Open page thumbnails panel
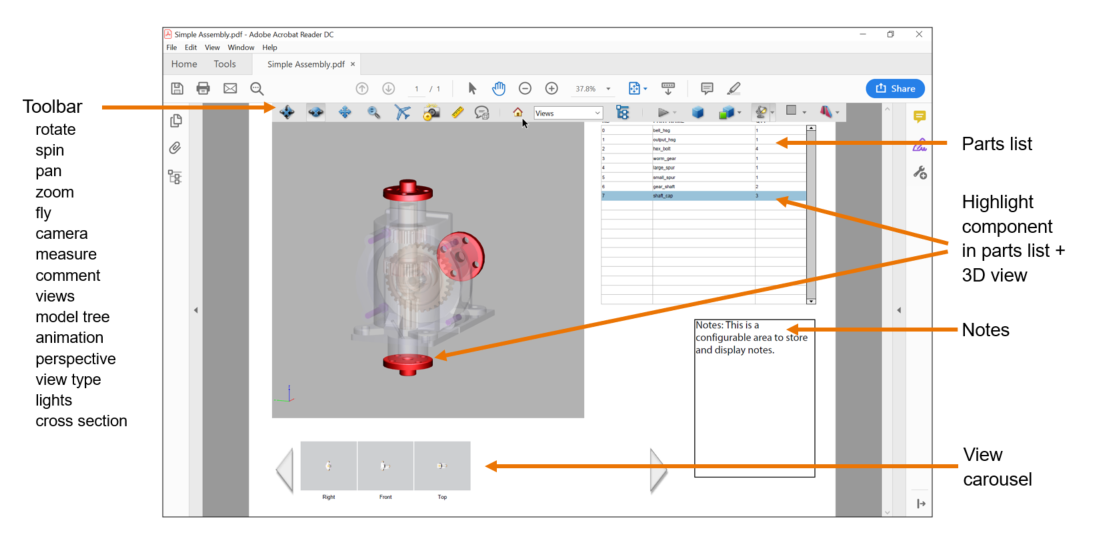Screen dimensions: 1095x548 coord(176,121)
